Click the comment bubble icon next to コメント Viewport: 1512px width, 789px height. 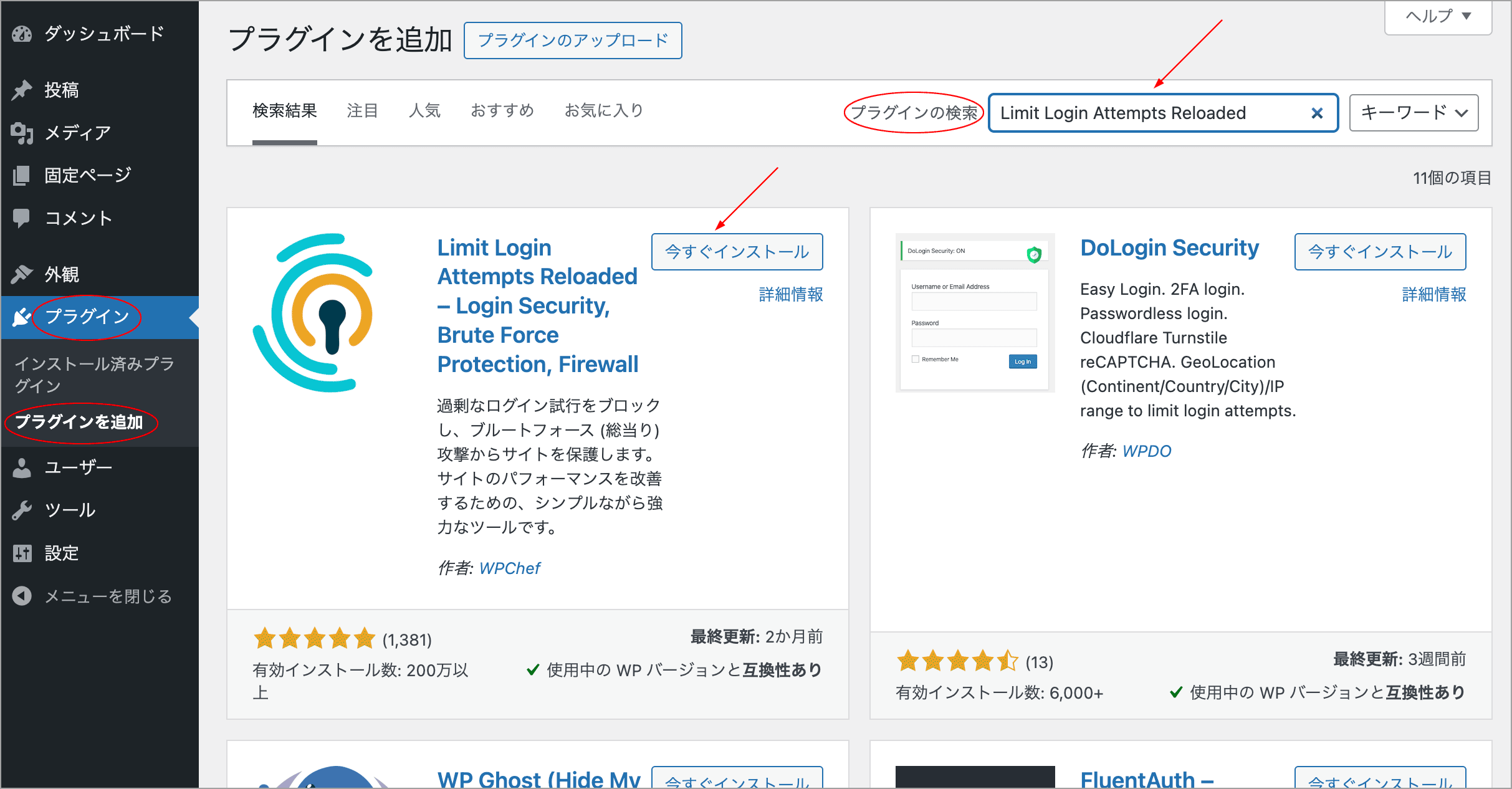(x=22, y=218)
